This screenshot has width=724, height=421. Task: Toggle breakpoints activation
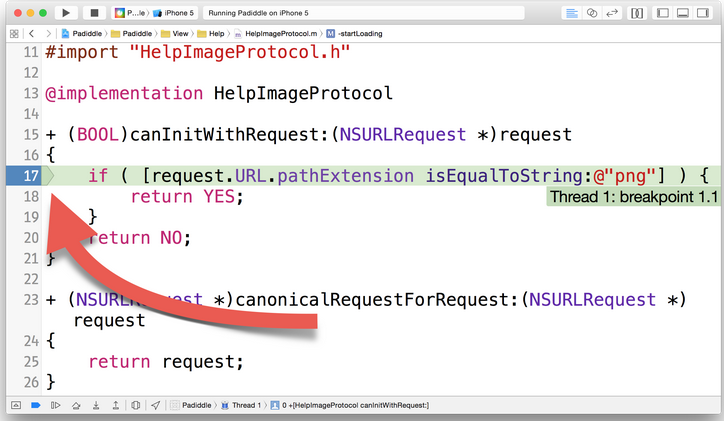pyautogui.click(x=36, y=405)
